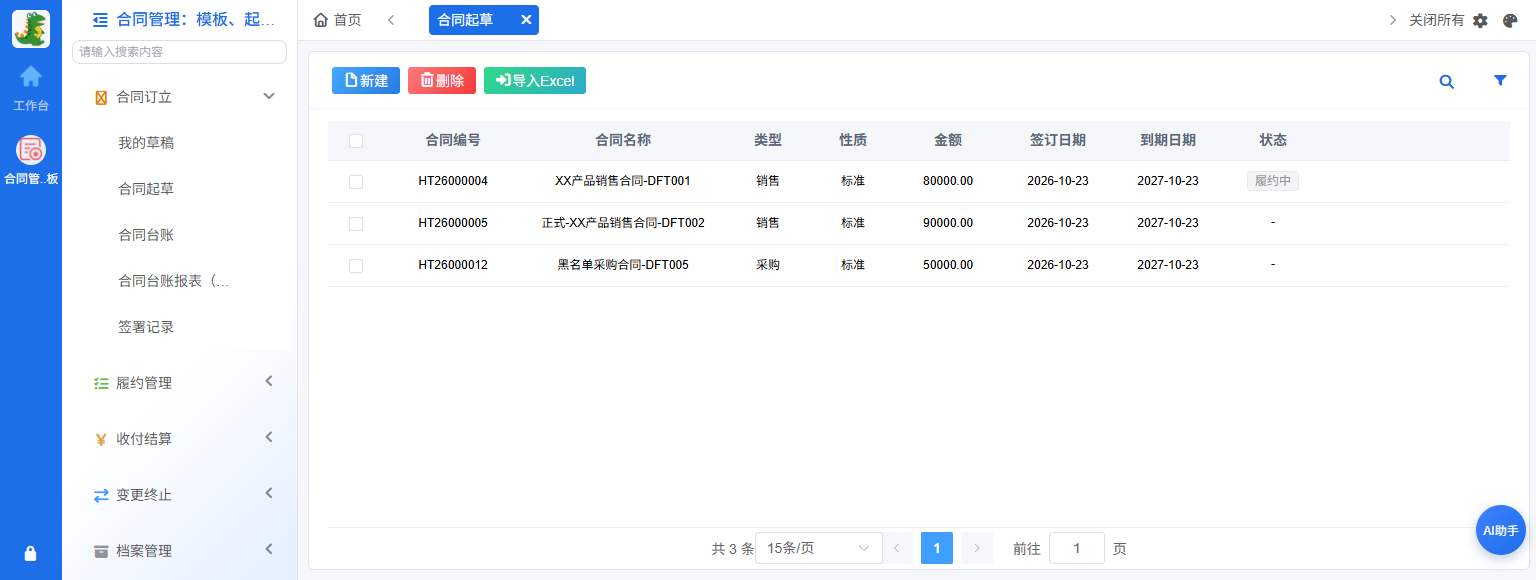Click the 新建 button

tap(366, 81)
